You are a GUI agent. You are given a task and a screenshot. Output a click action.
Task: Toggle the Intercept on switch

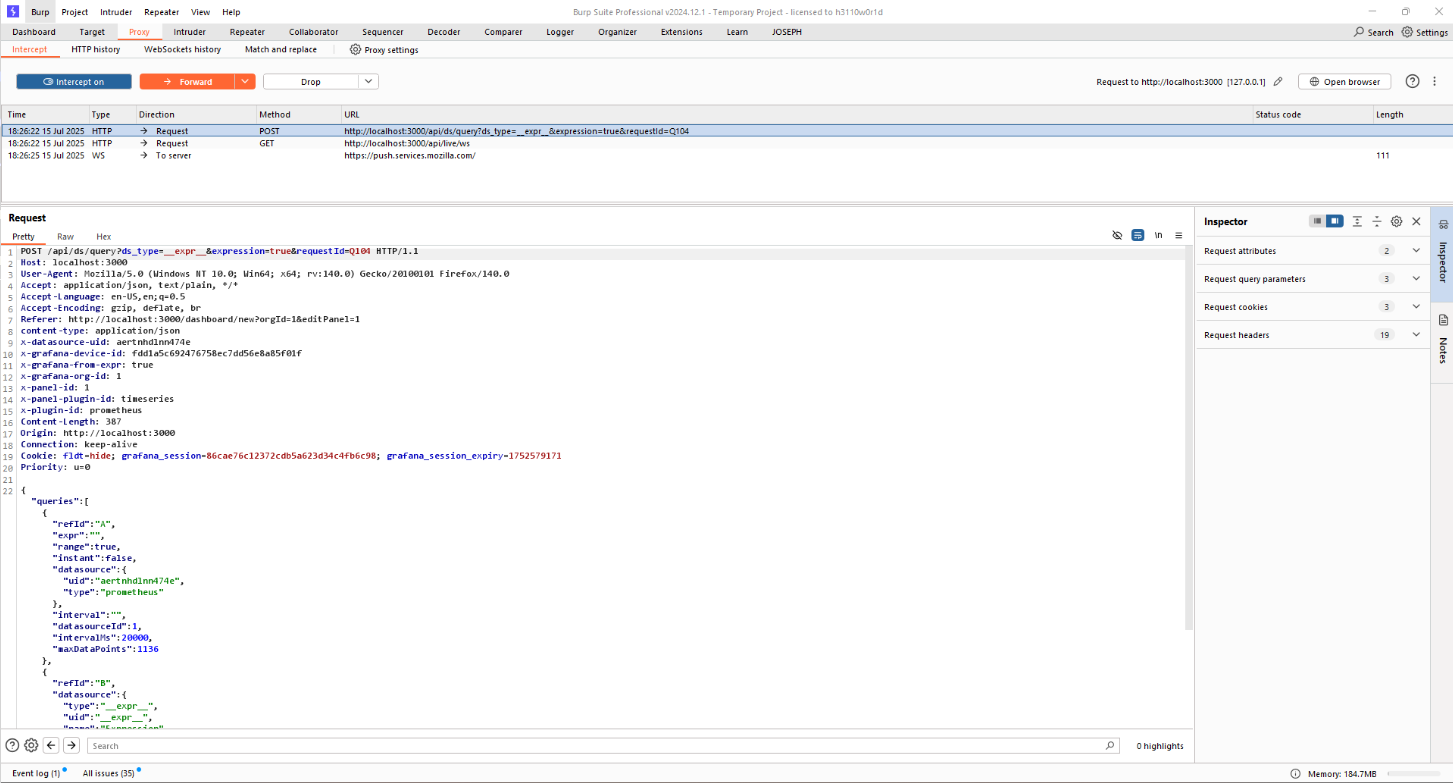[x=73, y=82]
